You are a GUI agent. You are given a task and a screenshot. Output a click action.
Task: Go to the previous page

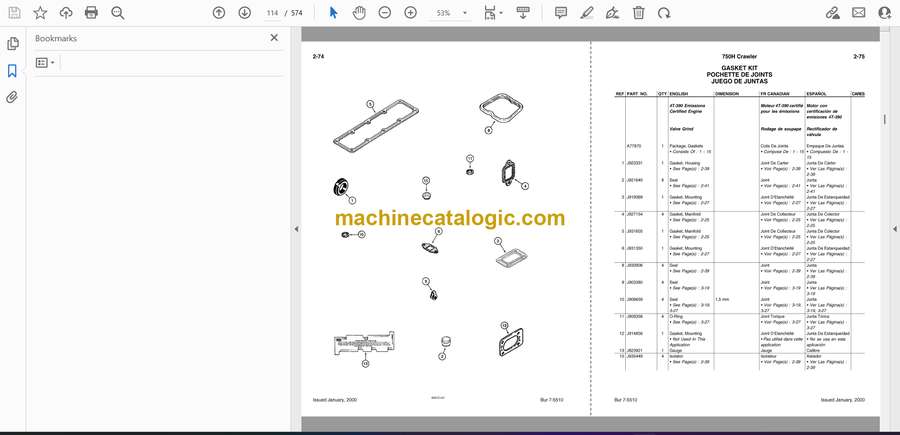(x=219, y=13)
